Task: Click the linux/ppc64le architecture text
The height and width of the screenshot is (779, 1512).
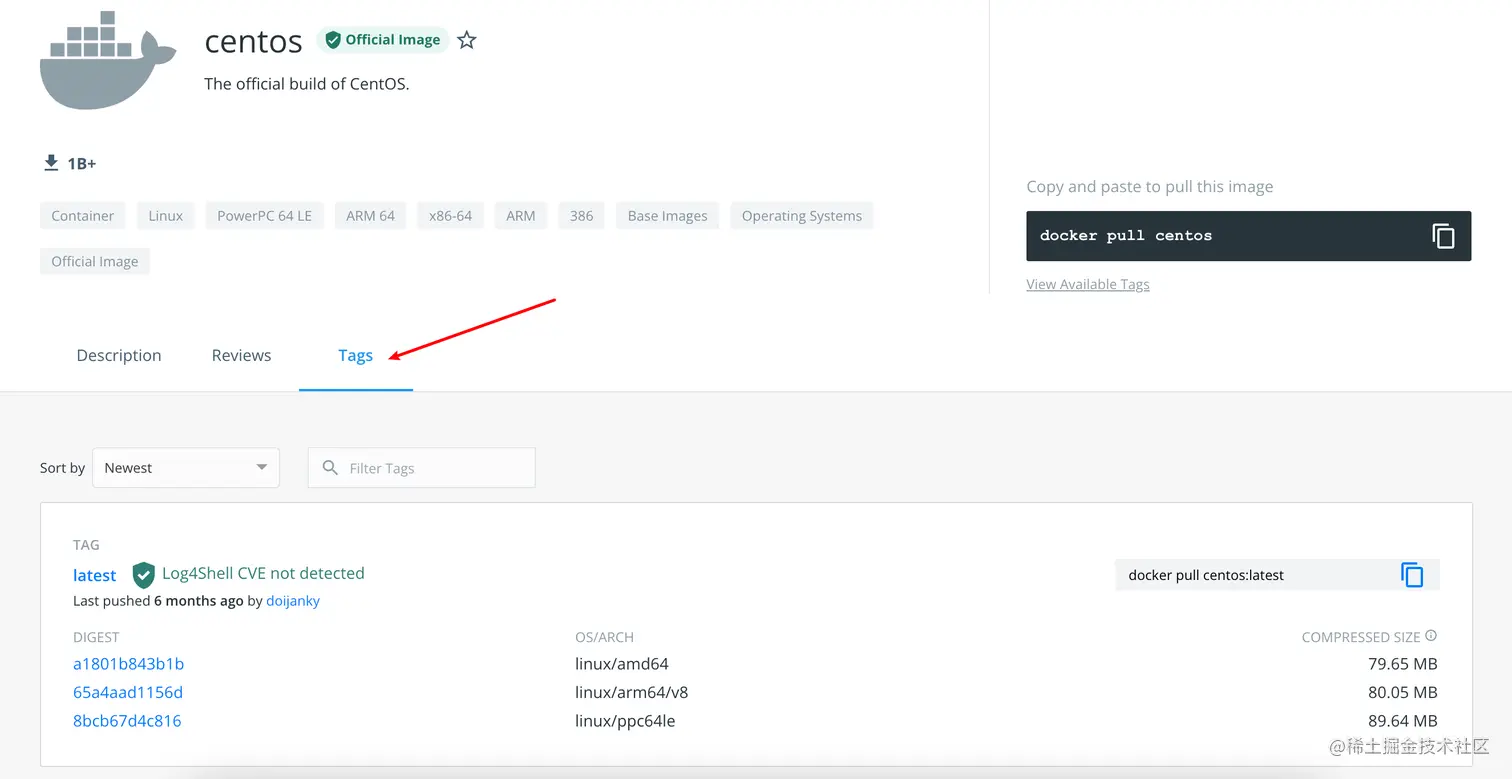Action: click(x=625, y=721)
